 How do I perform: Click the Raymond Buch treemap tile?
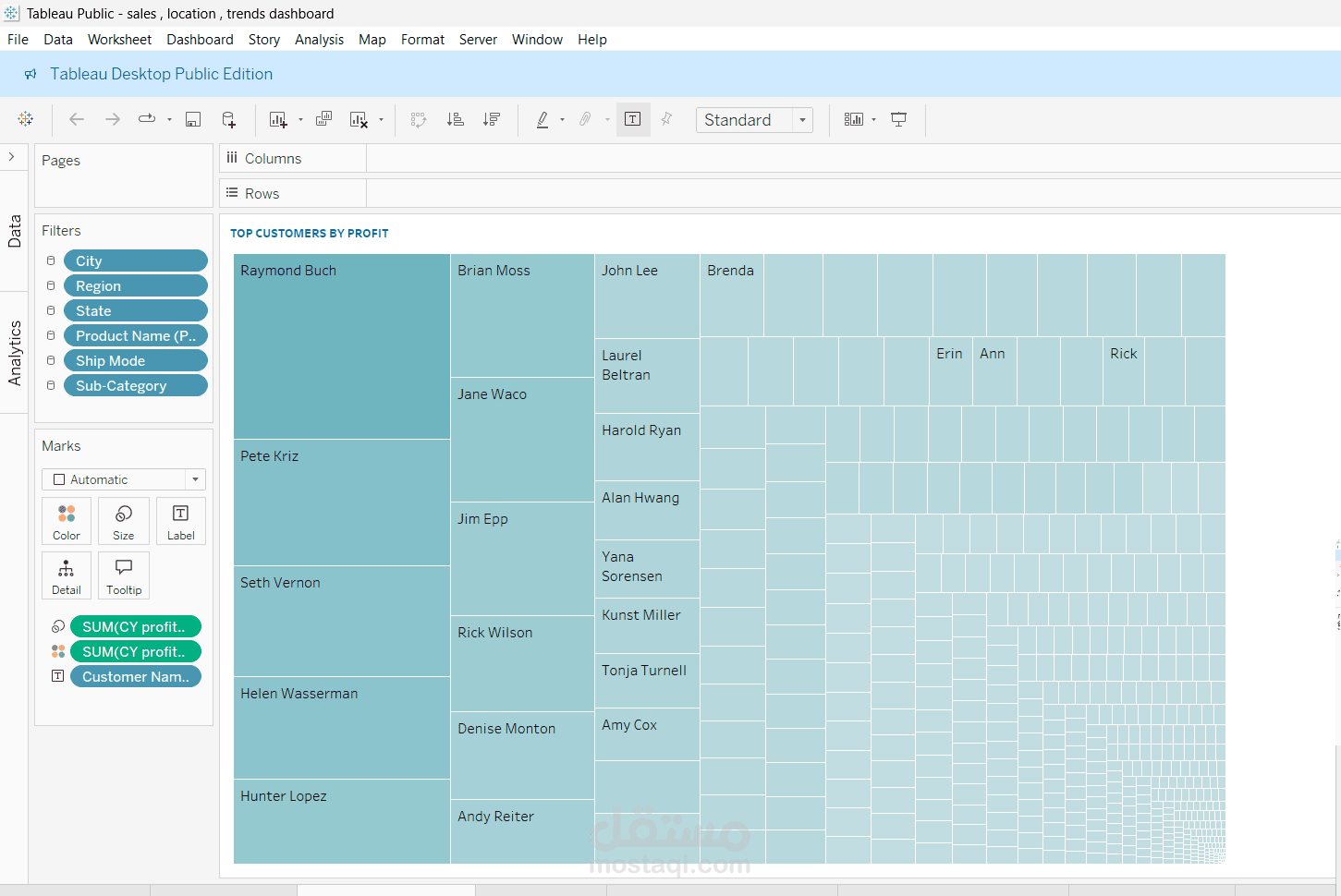(x=342, y=346)
